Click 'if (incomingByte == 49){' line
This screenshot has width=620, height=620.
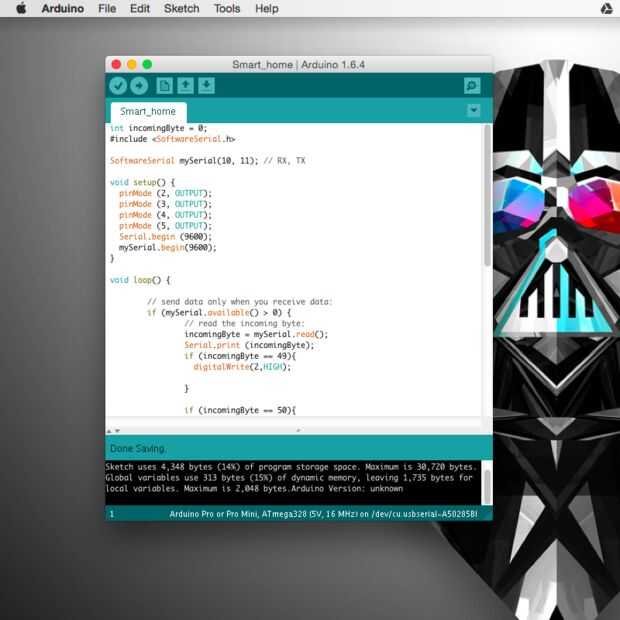pyautogui.click(x=240, y=356)
